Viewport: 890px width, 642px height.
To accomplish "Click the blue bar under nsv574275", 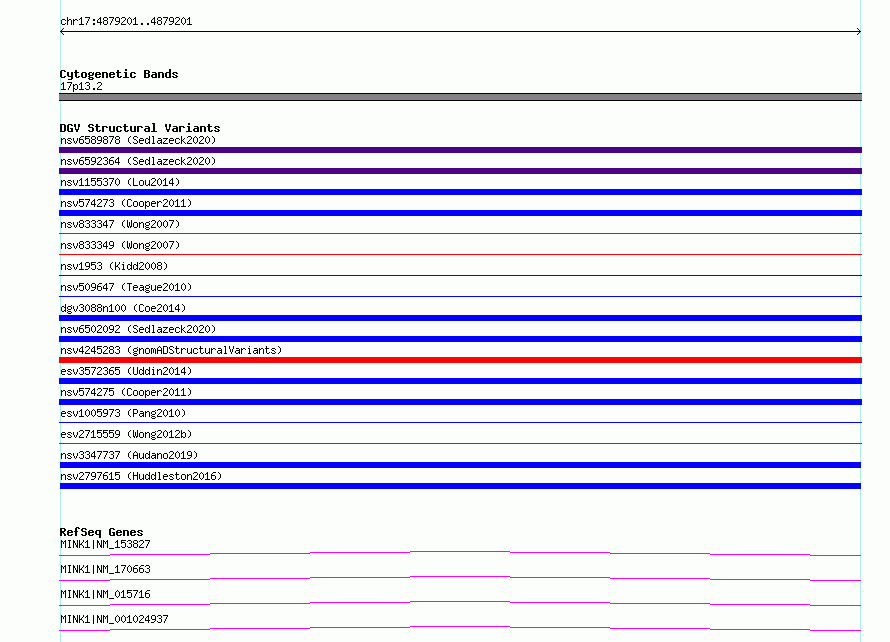I will tap(460, 402).
